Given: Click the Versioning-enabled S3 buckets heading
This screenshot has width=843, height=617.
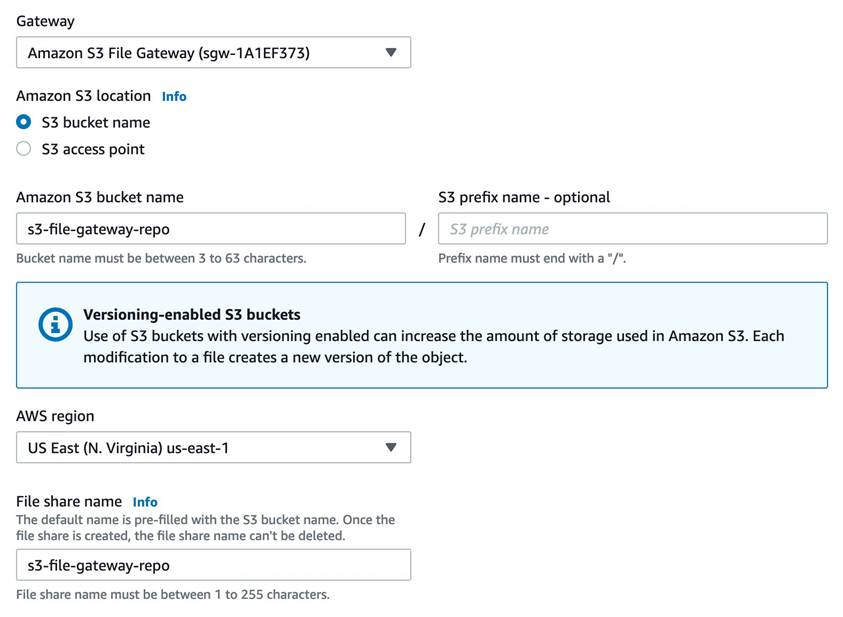Looking at the screenshot, I should pos(192,314).
